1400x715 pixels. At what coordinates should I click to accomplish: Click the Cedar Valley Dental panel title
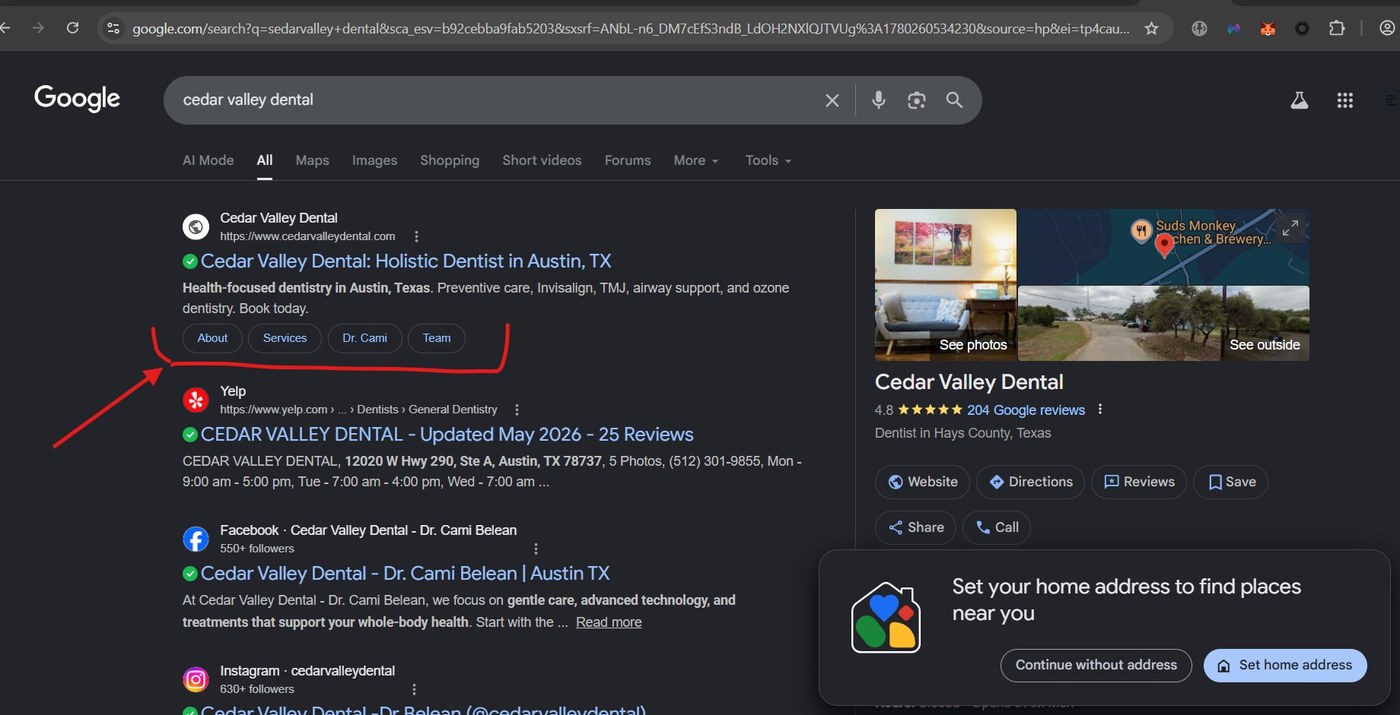pos(969,382)
